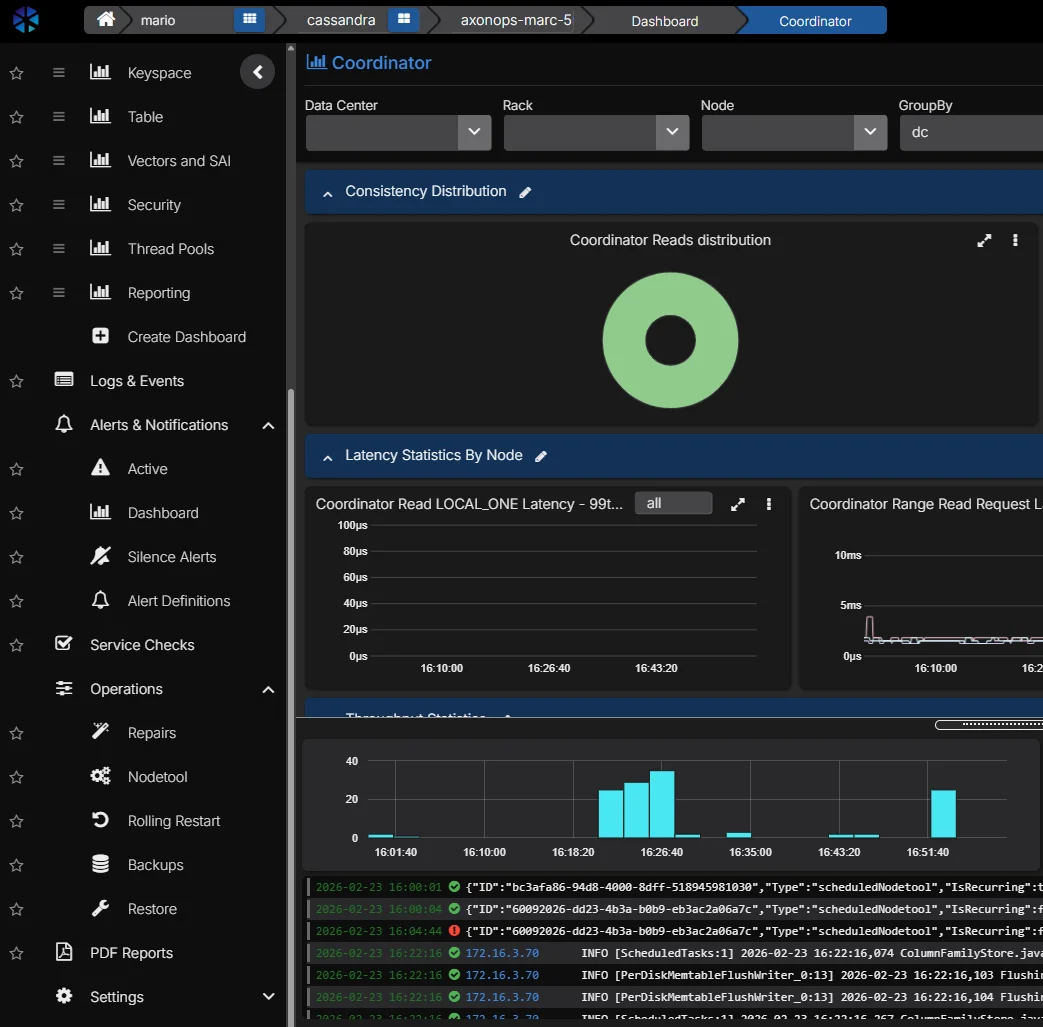Switch to the Dashboard breadcrumb tab
Image resolution: width=1043 pixels, height=1027 pixels.
(664, 20)
